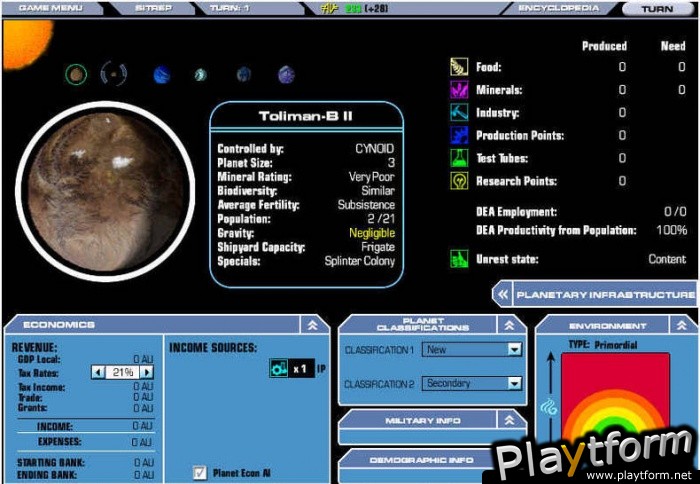Click the Demographic Info panel header
Viewport: 700px width, 484px height.
421,460
